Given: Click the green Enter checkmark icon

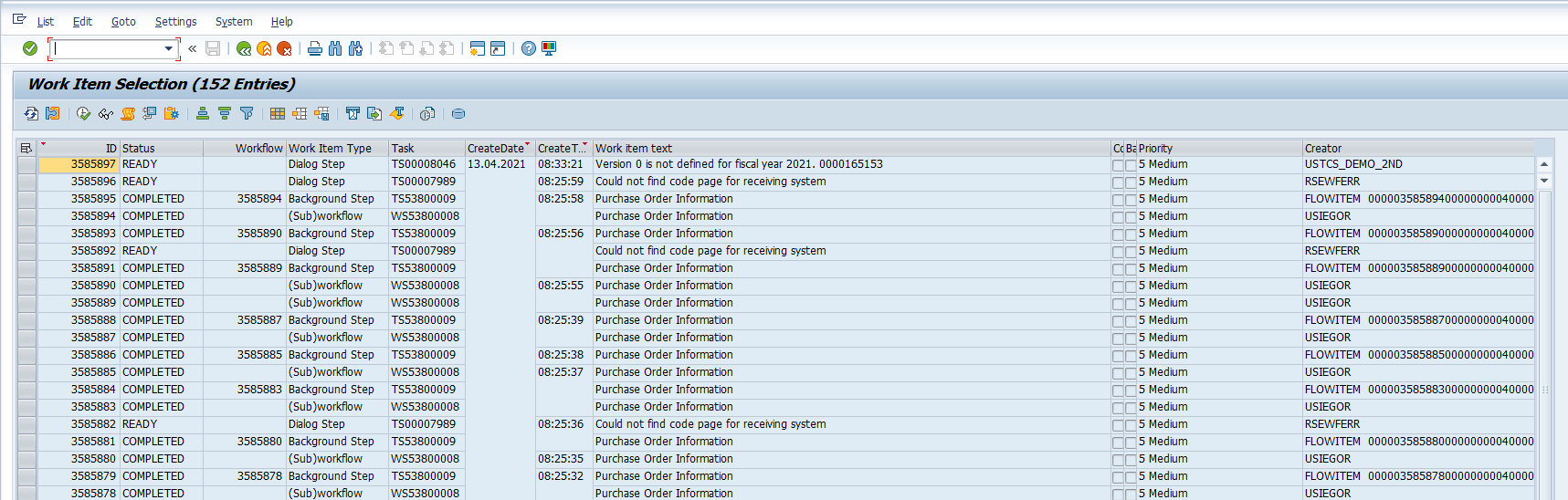Looking at the screenshot, I should pyautogui.click(x=30, y=48).
